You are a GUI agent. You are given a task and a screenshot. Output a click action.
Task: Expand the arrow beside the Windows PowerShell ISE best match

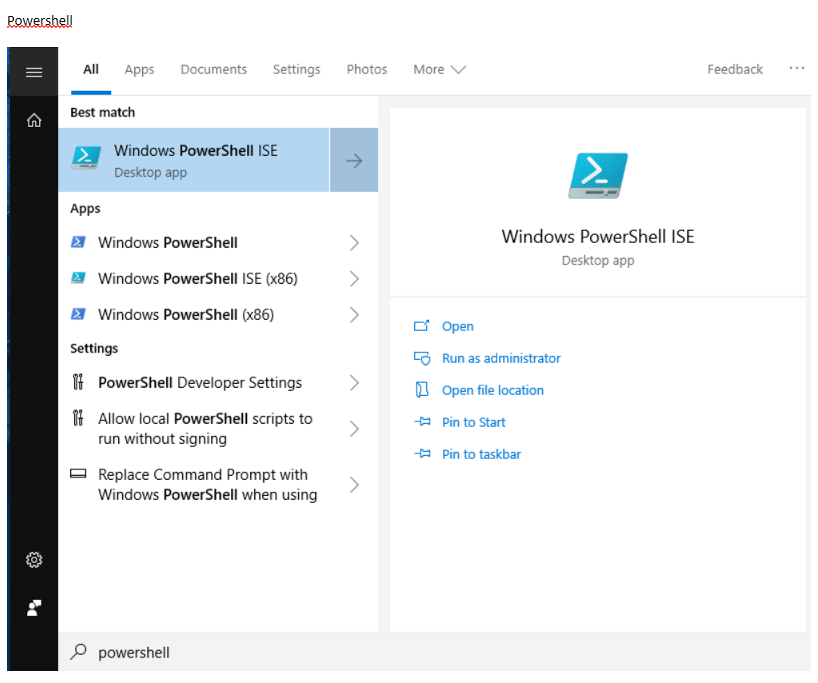(354, 160)
